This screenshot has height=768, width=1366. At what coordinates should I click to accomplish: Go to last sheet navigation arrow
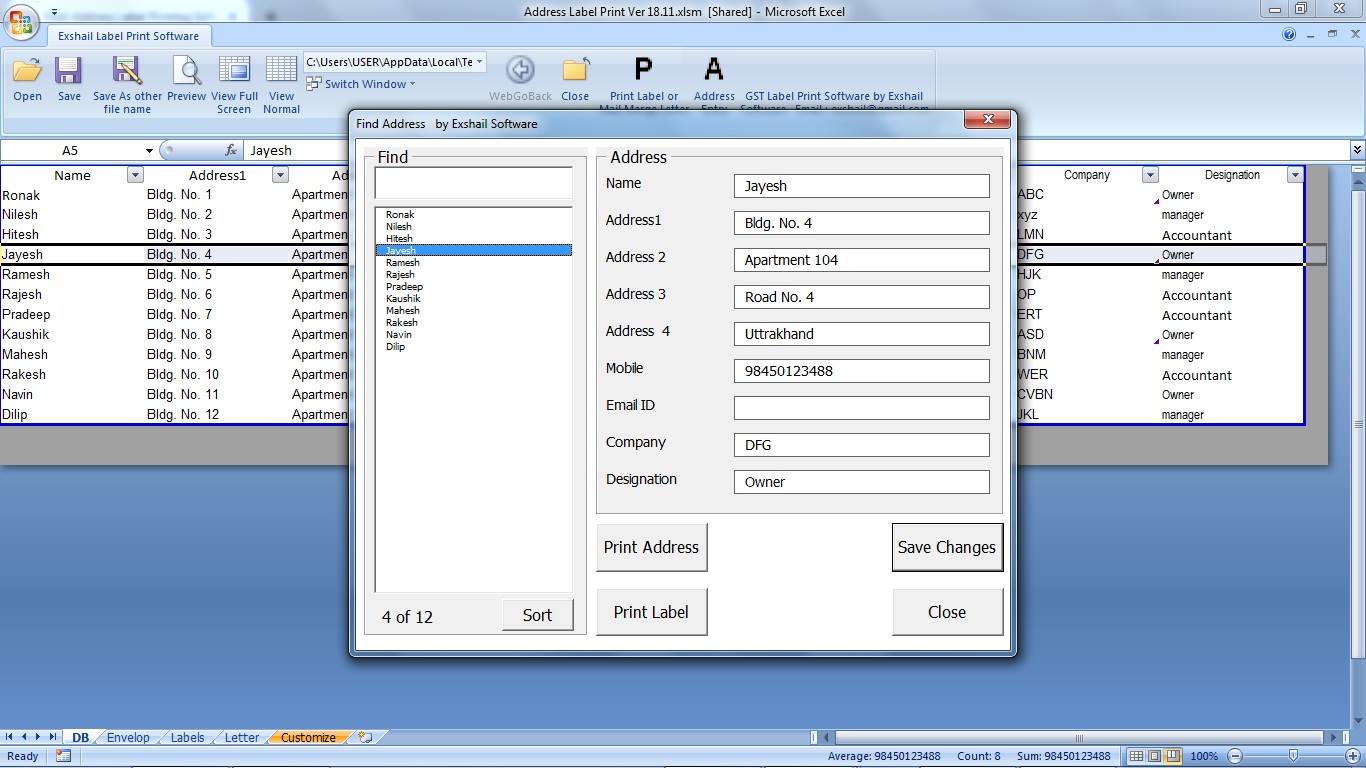click(53, 738)
